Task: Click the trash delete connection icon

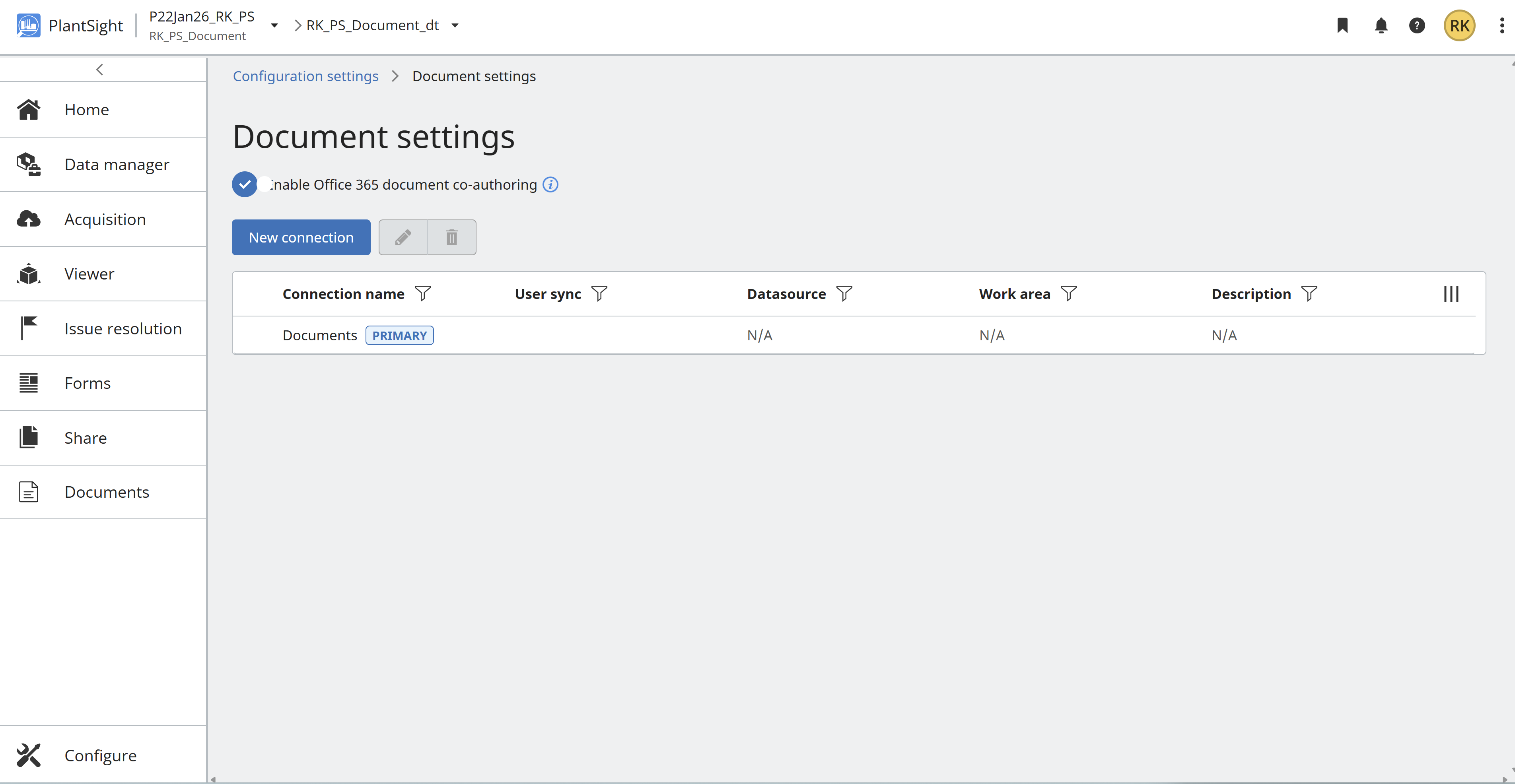Action: (x=452, y=237)
